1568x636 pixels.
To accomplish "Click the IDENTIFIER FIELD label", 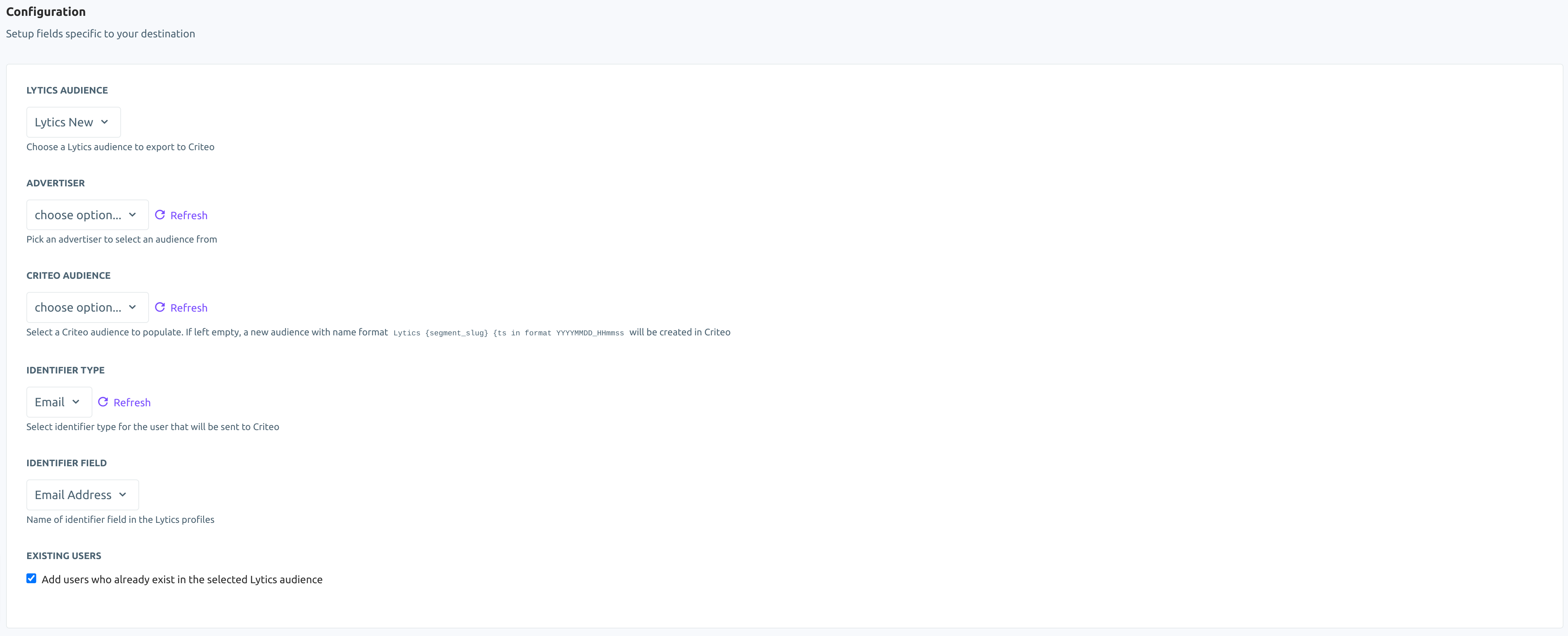I will (x=66, y=463).
